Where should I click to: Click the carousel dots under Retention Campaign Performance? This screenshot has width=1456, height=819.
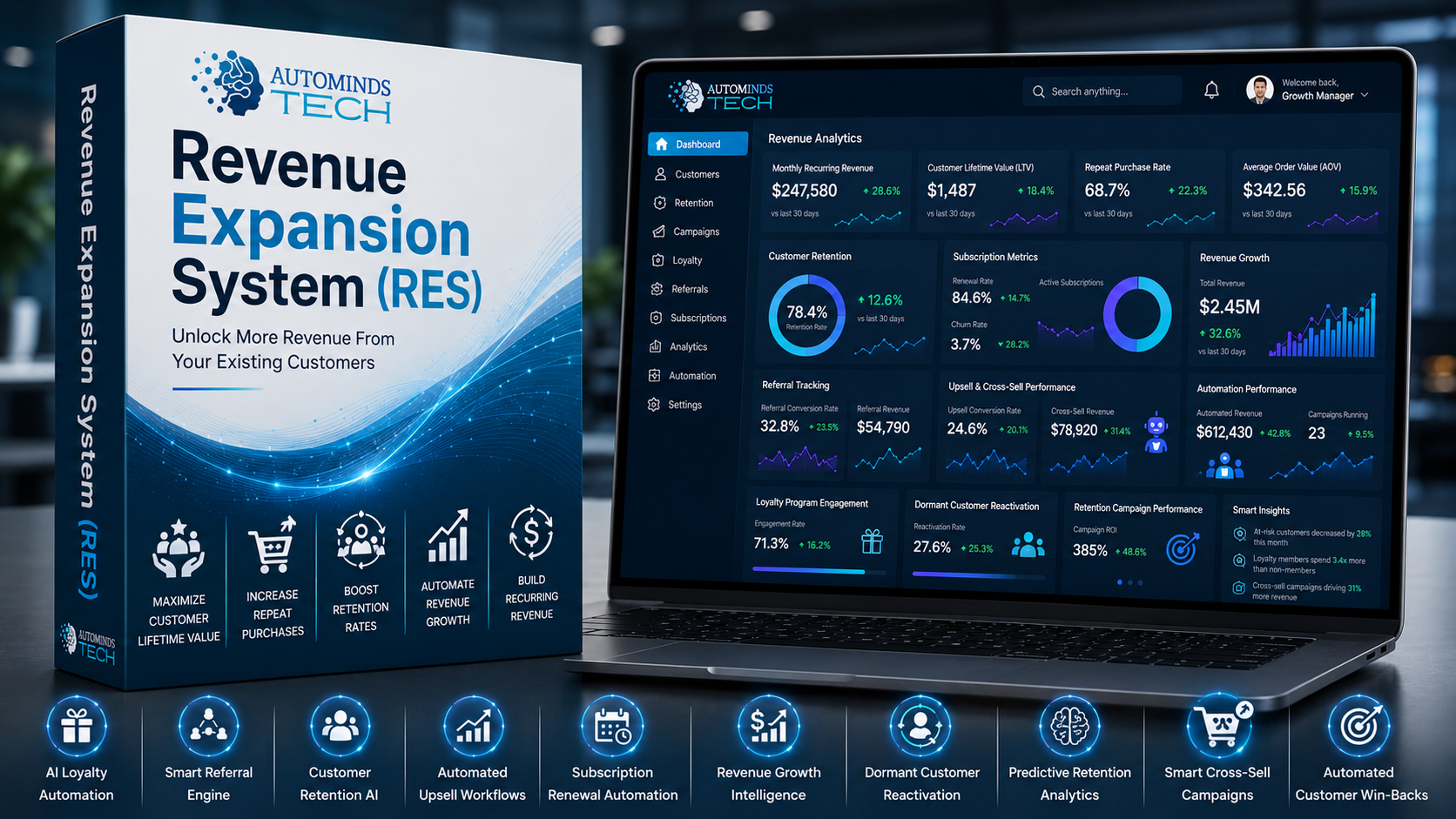[x=1129, y=582]
